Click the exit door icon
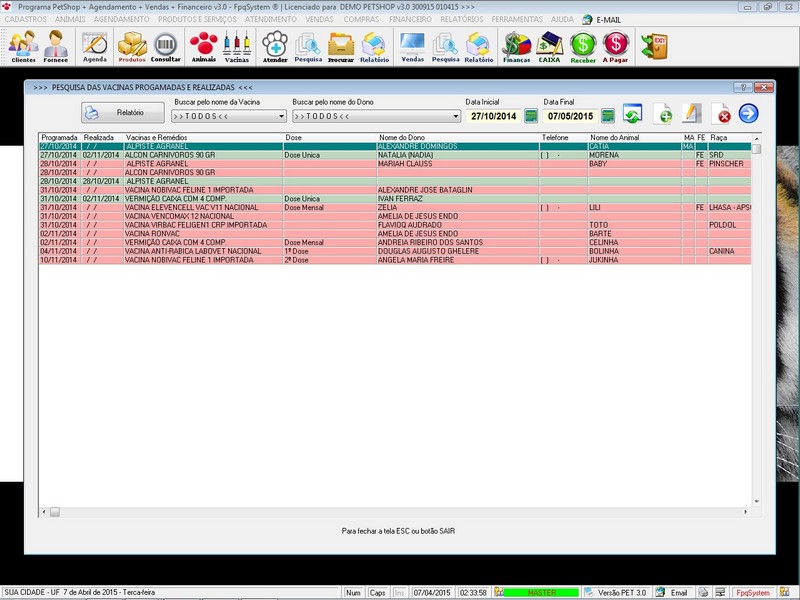This screenshot has height=600, width=800. pyautogui.click(x=654, y=46)
